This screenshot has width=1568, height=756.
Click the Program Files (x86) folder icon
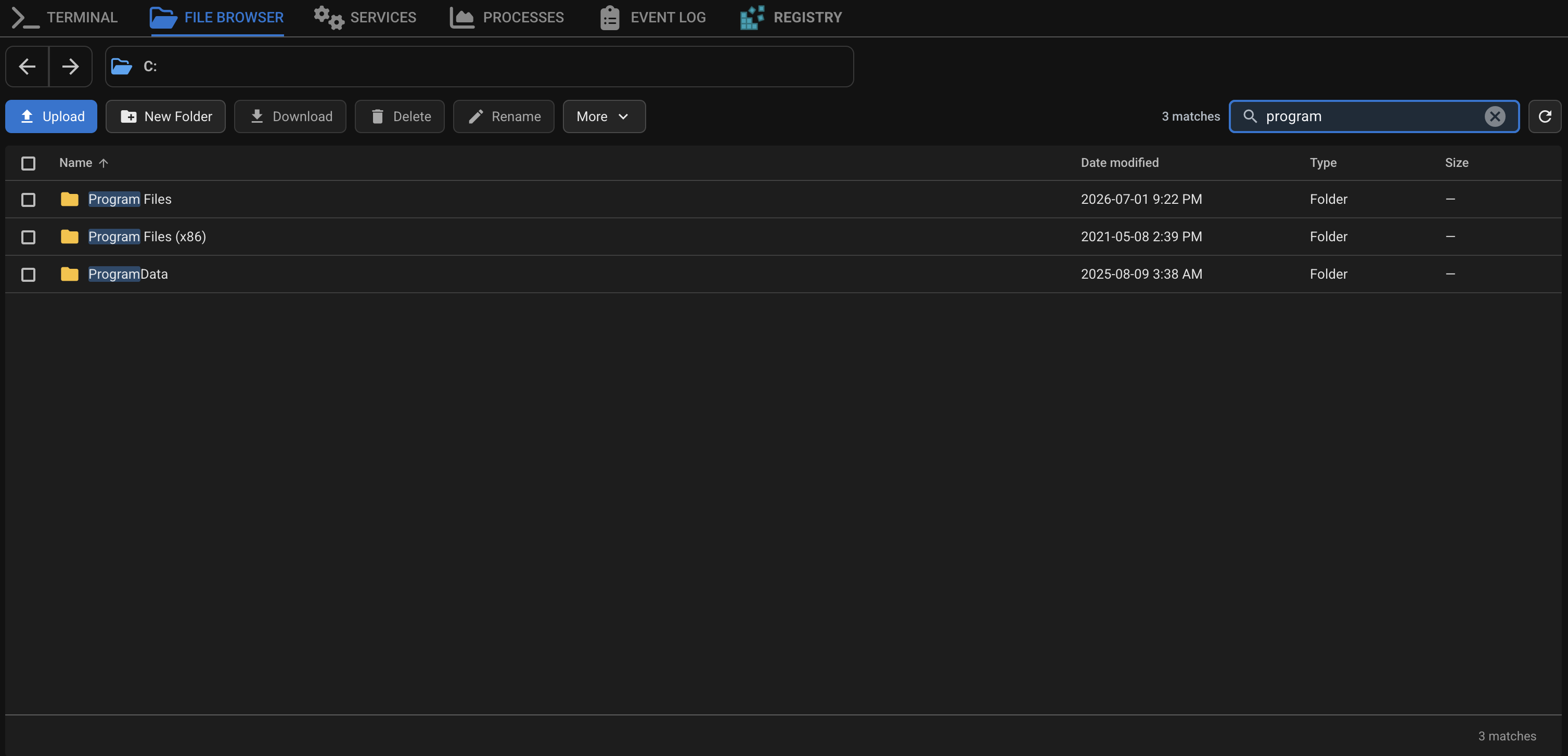pos(69,237)
